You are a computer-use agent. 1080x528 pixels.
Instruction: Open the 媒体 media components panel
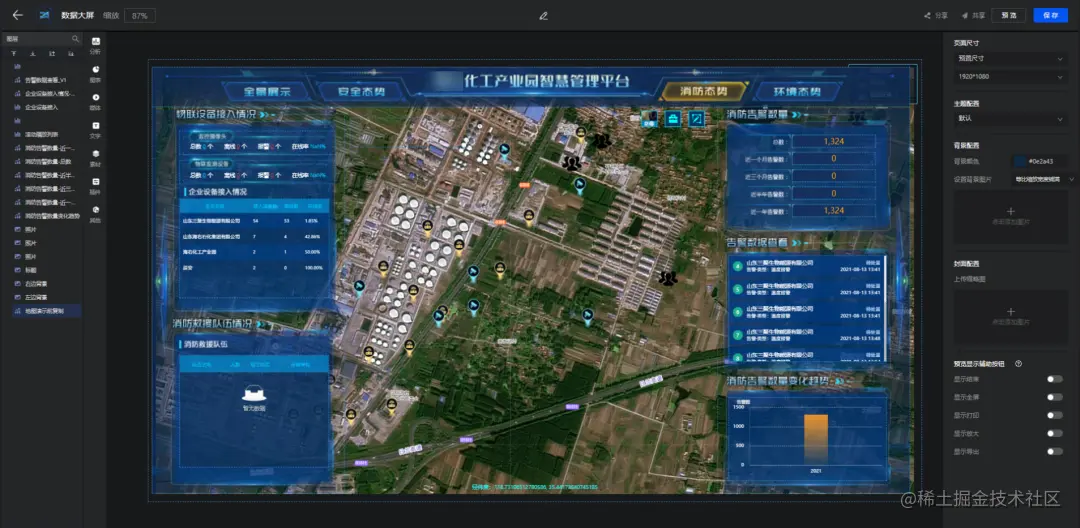(x=95, y=101)
